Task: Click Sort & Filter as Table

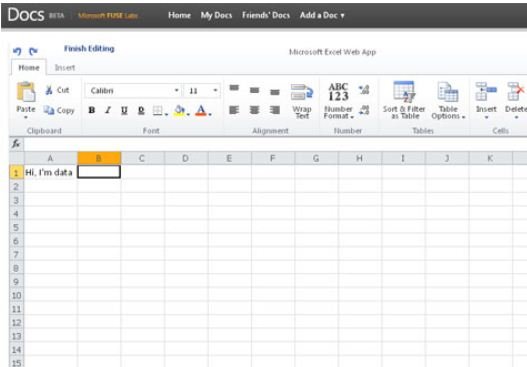Action: pyautogui.click(x=404, y=100)
